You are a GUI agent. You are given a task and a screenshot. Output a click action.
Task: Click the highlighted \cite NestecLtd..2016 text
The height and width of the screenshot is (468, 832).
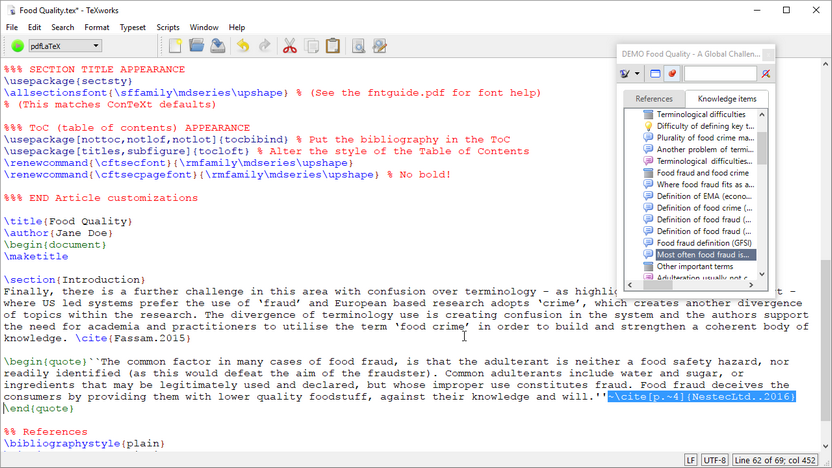[701, 396]
